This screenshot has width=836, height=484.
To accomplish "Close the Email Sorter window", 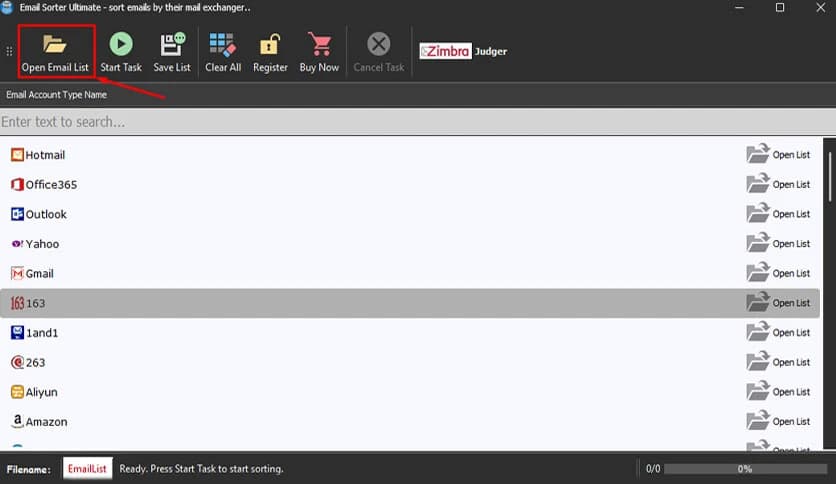I will click(x=821, y=7).
